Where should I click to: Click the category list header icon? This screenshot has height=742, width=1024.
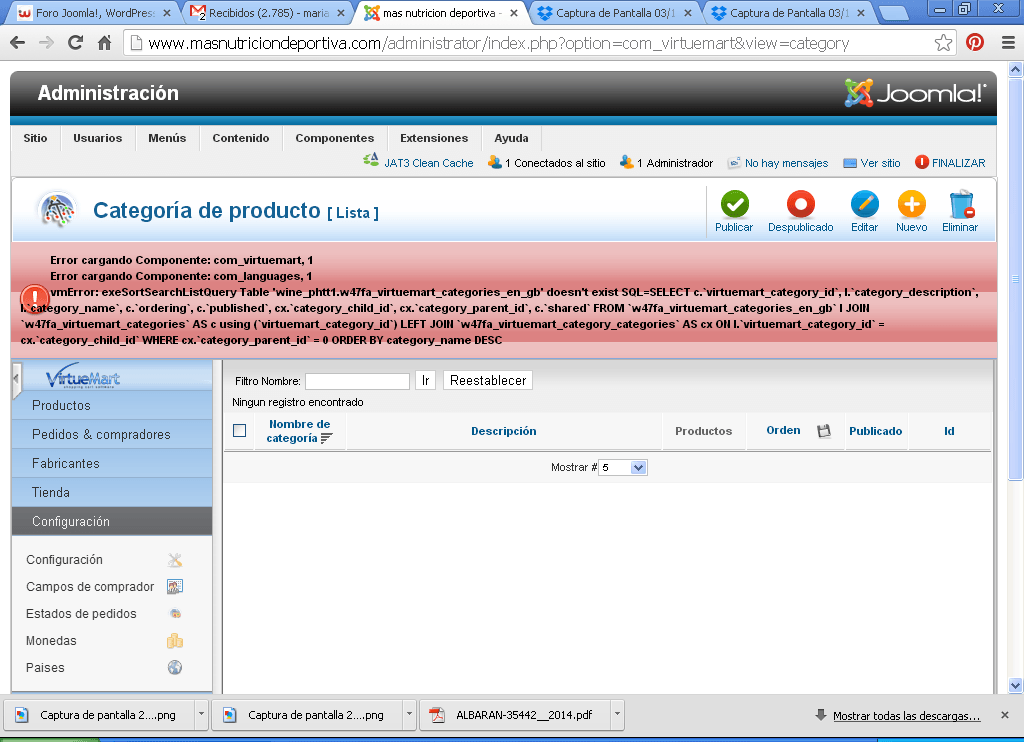(x=57, y=209)
